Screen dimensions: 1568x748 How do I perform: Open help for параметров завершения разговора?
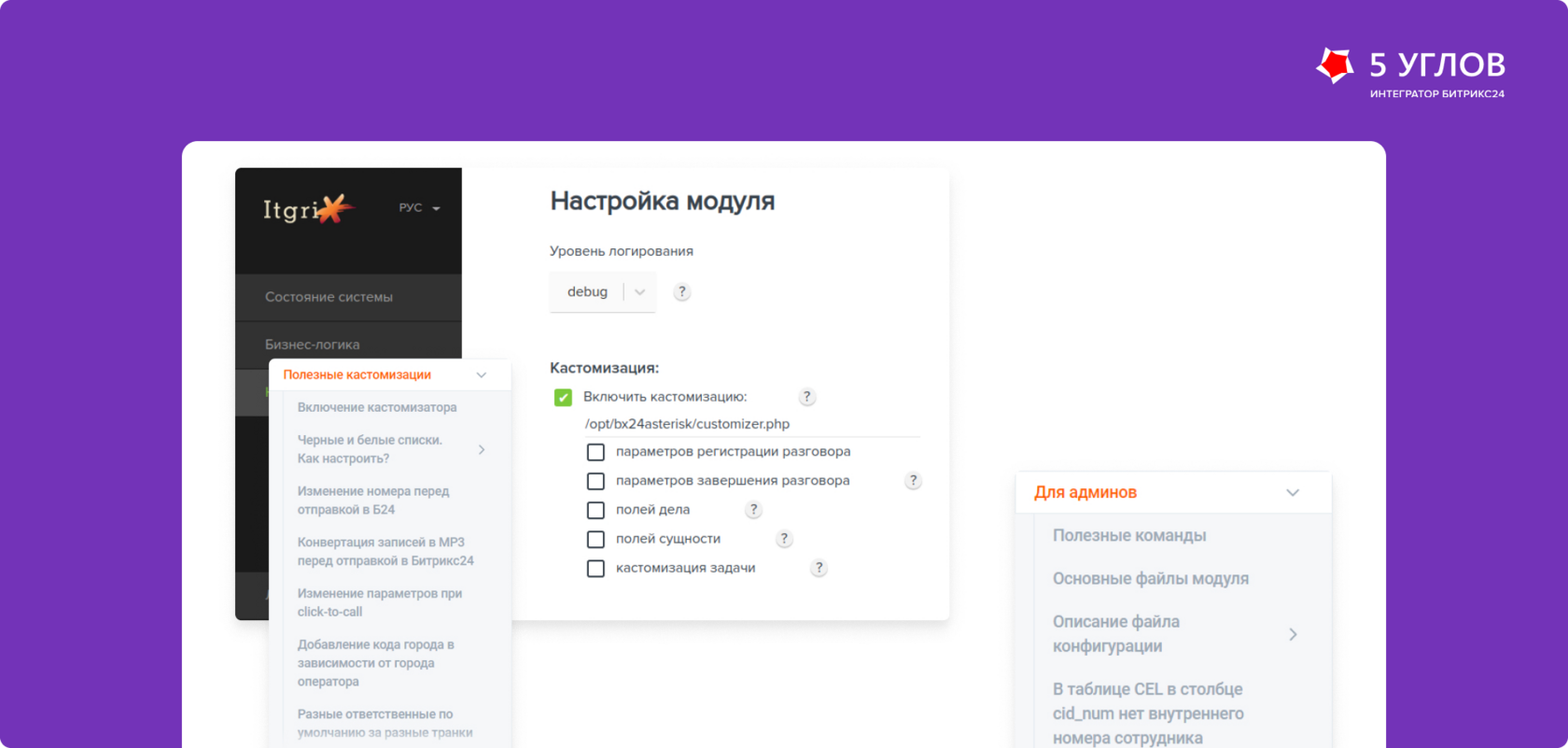[x=914, y=481]
